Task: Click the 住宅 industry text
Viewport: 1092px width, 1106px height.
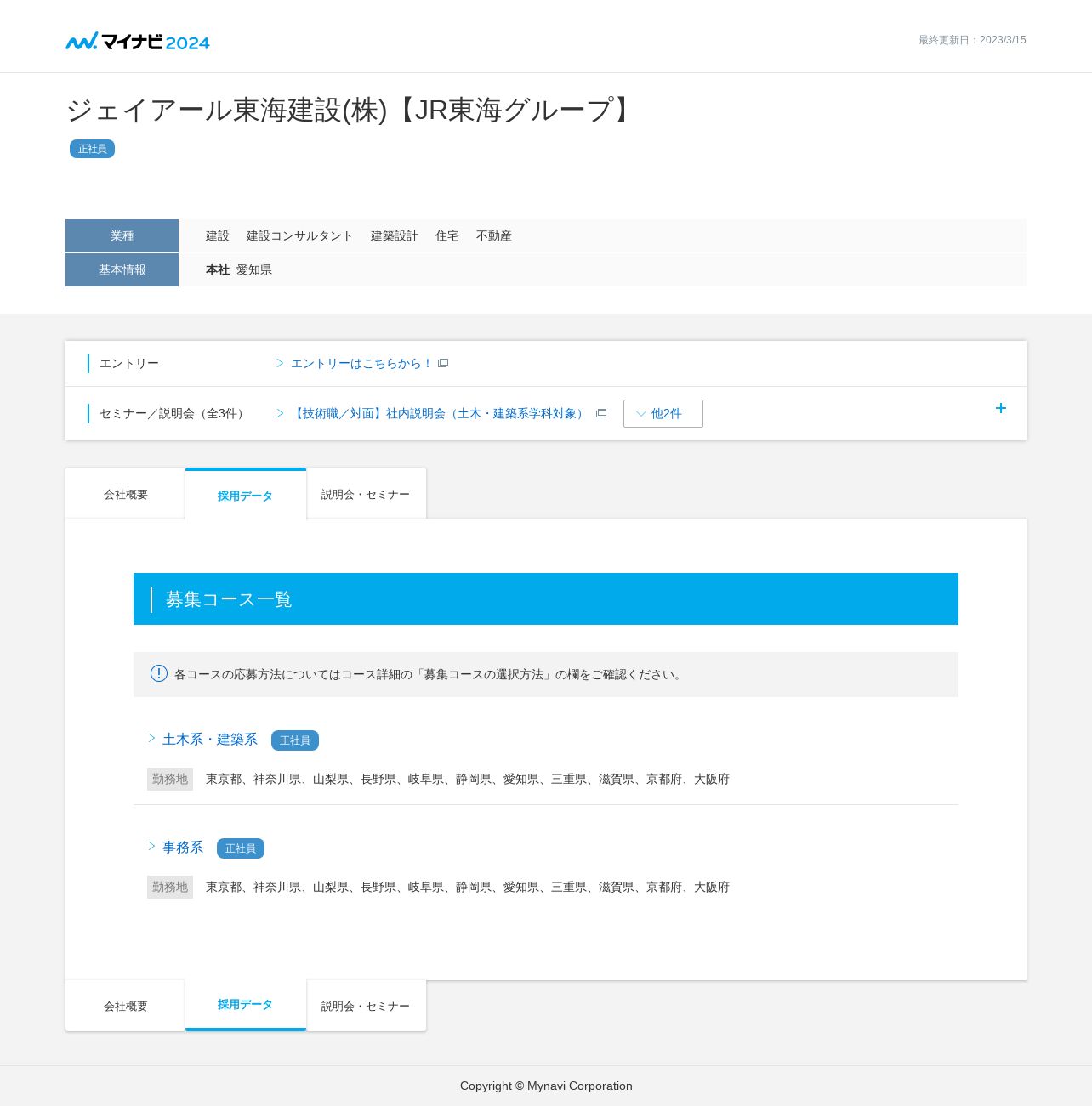Action: click(x=447, y=235)
